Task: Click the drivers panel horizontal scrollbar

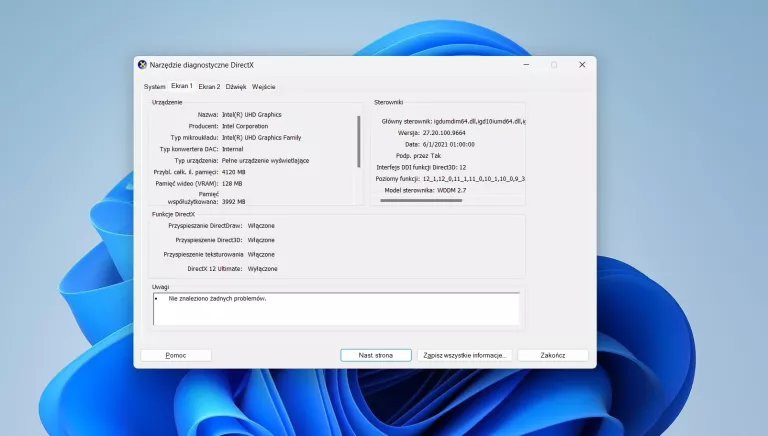Action: click(x=420, y=200)
